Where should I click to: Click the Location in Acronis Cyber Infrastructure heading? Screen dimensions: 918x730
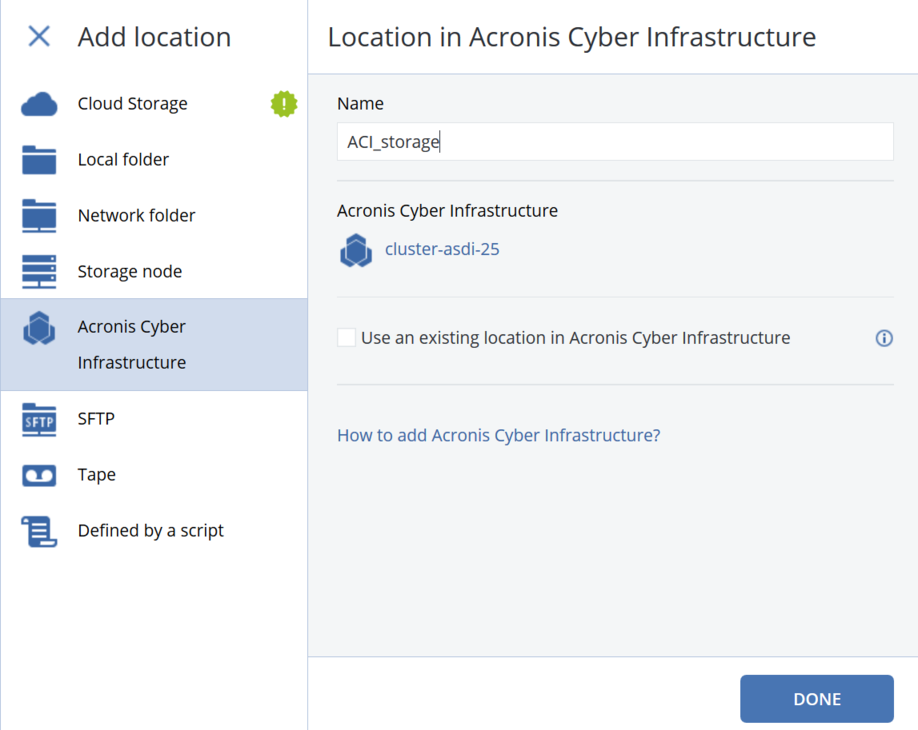[x=571, y=37]
